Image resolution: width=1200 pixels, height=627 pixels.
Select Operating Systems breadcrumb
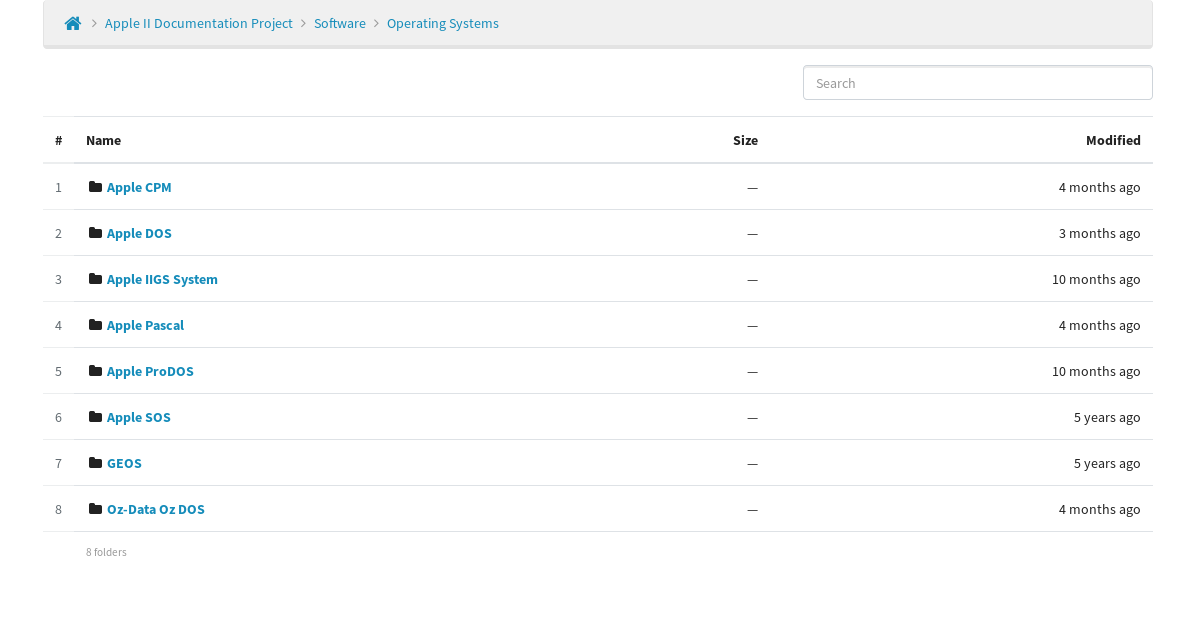pyautogui.click(x=443, y=23)
